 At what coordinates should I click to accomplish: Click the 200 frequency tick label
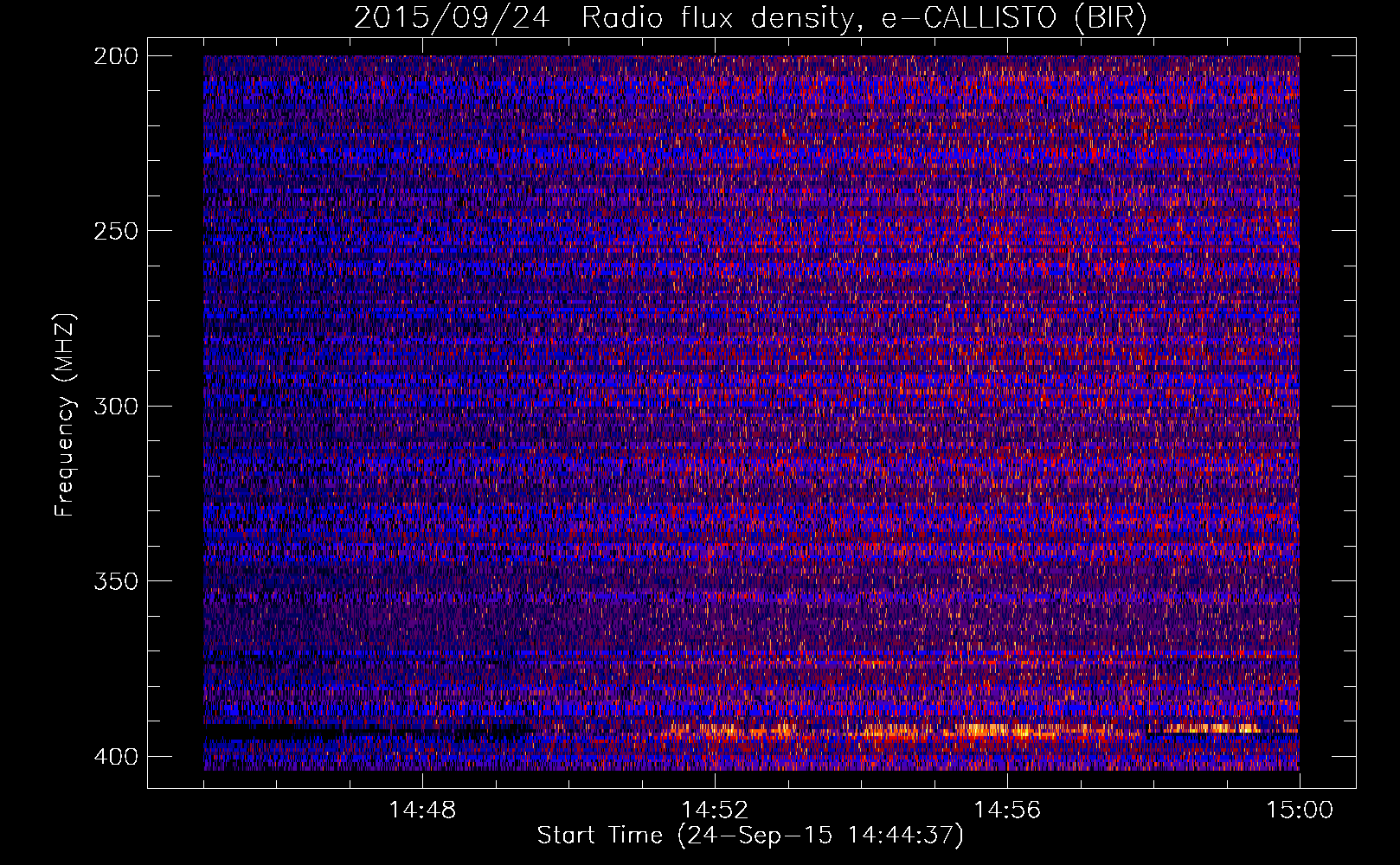(x=115, y=56)
